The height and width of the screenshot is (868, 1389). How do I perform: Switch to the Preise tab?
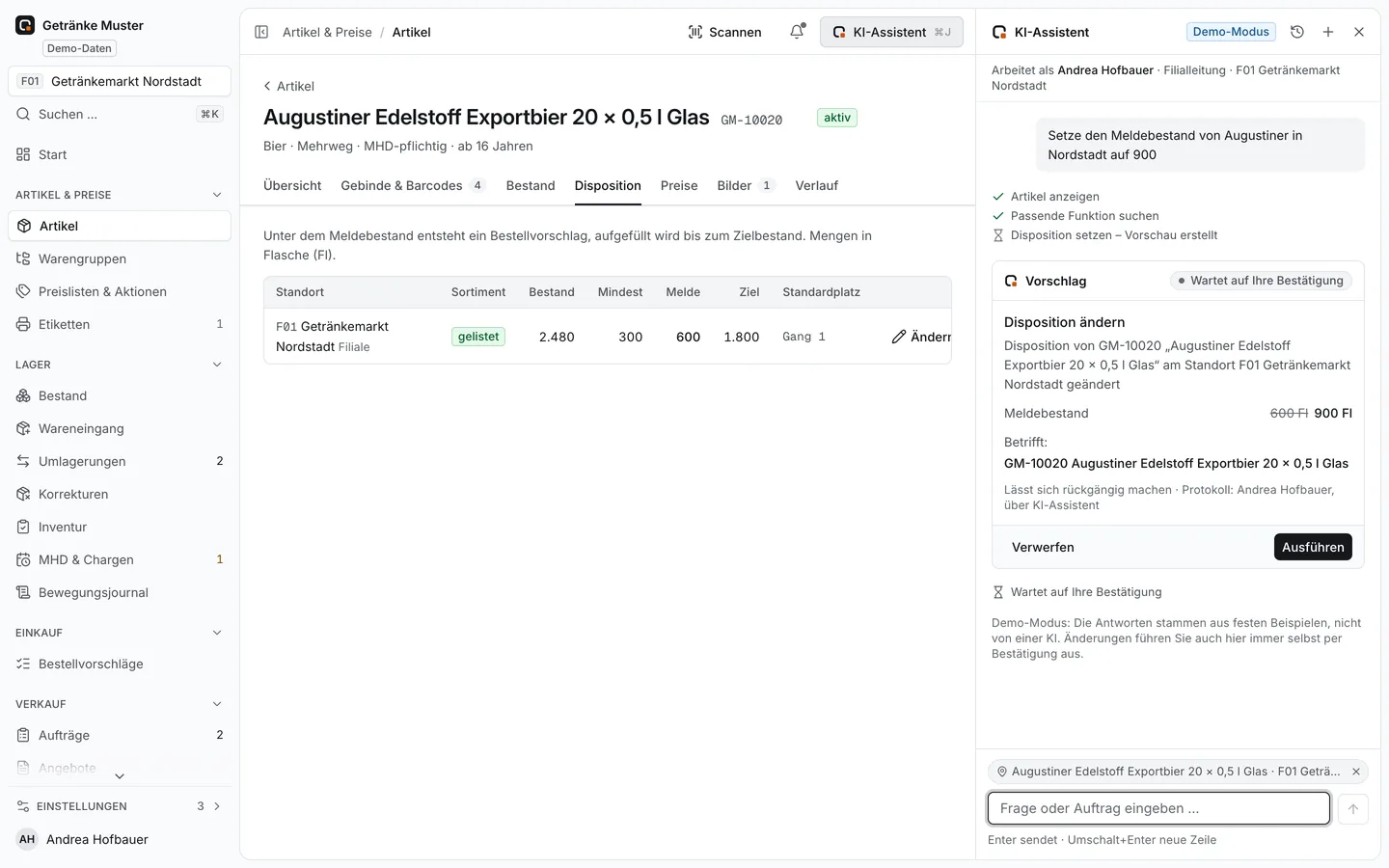coord(679,185)
